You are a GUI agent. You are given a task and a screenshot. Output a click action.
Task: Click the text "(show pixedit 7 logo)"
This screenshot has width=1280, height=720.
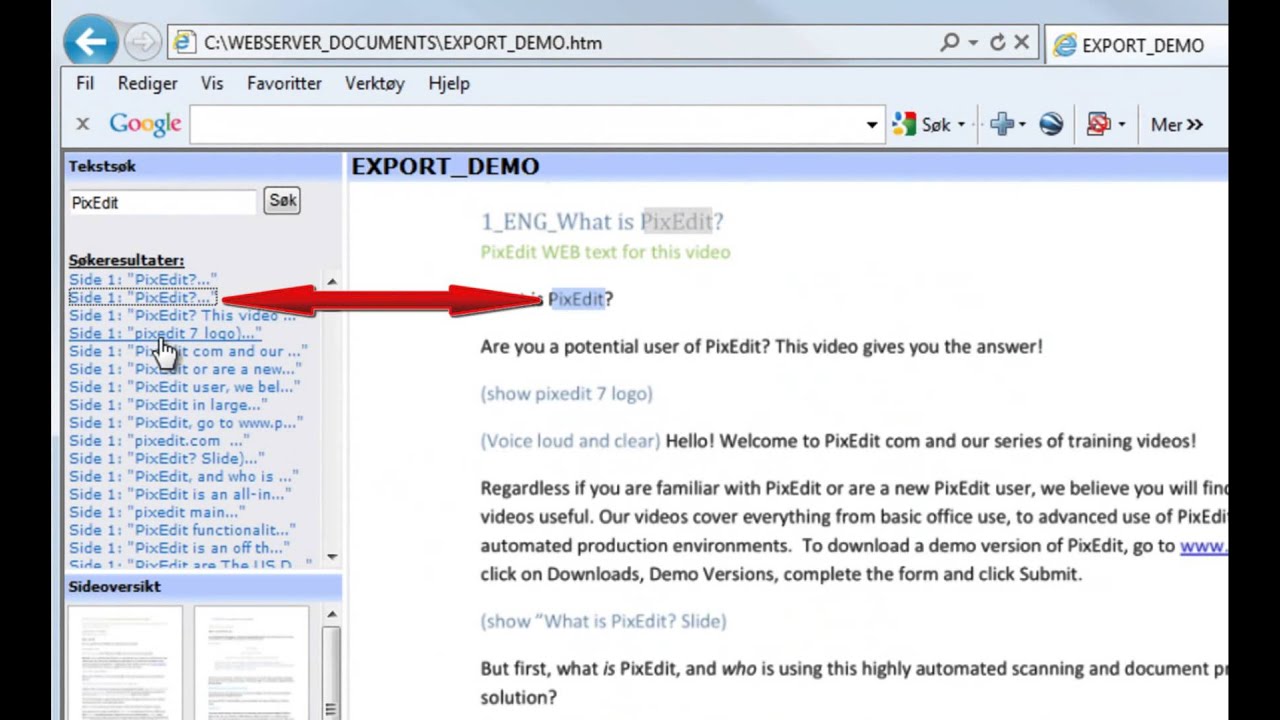pyautogui.click(x=566, y=393)
